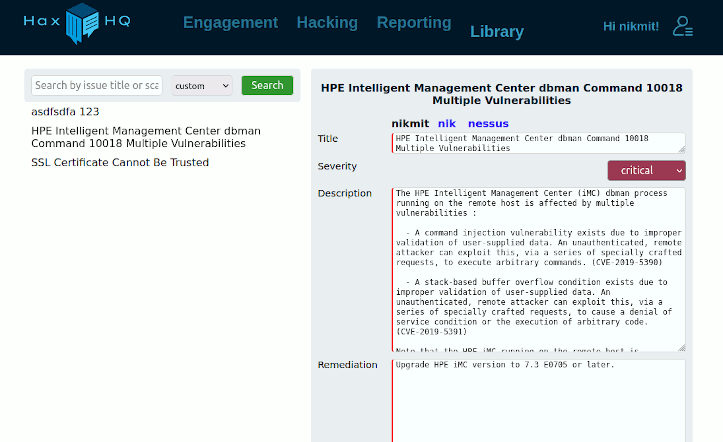723x442 pixels.
Task: Select the HPE Intelligent Management Center list entry
Action: coord(146,137)
